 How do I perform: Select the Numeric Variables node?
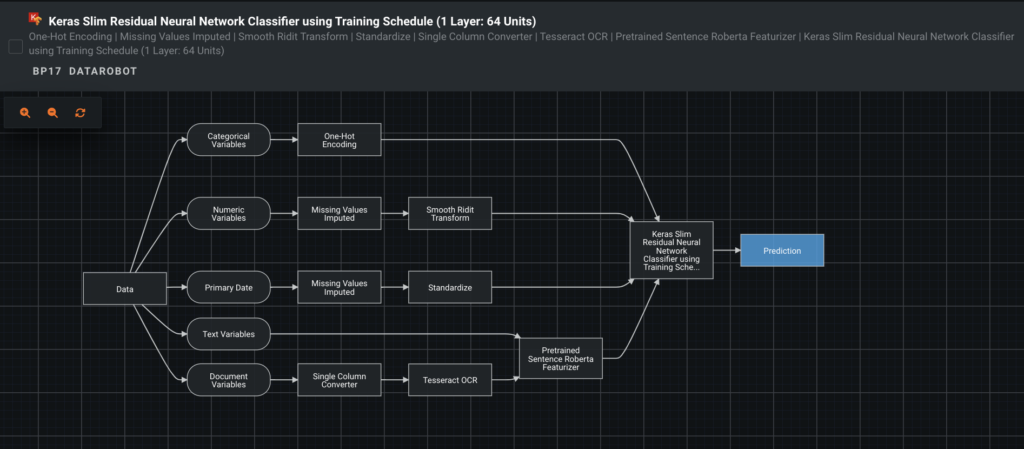tap(229, 213)
